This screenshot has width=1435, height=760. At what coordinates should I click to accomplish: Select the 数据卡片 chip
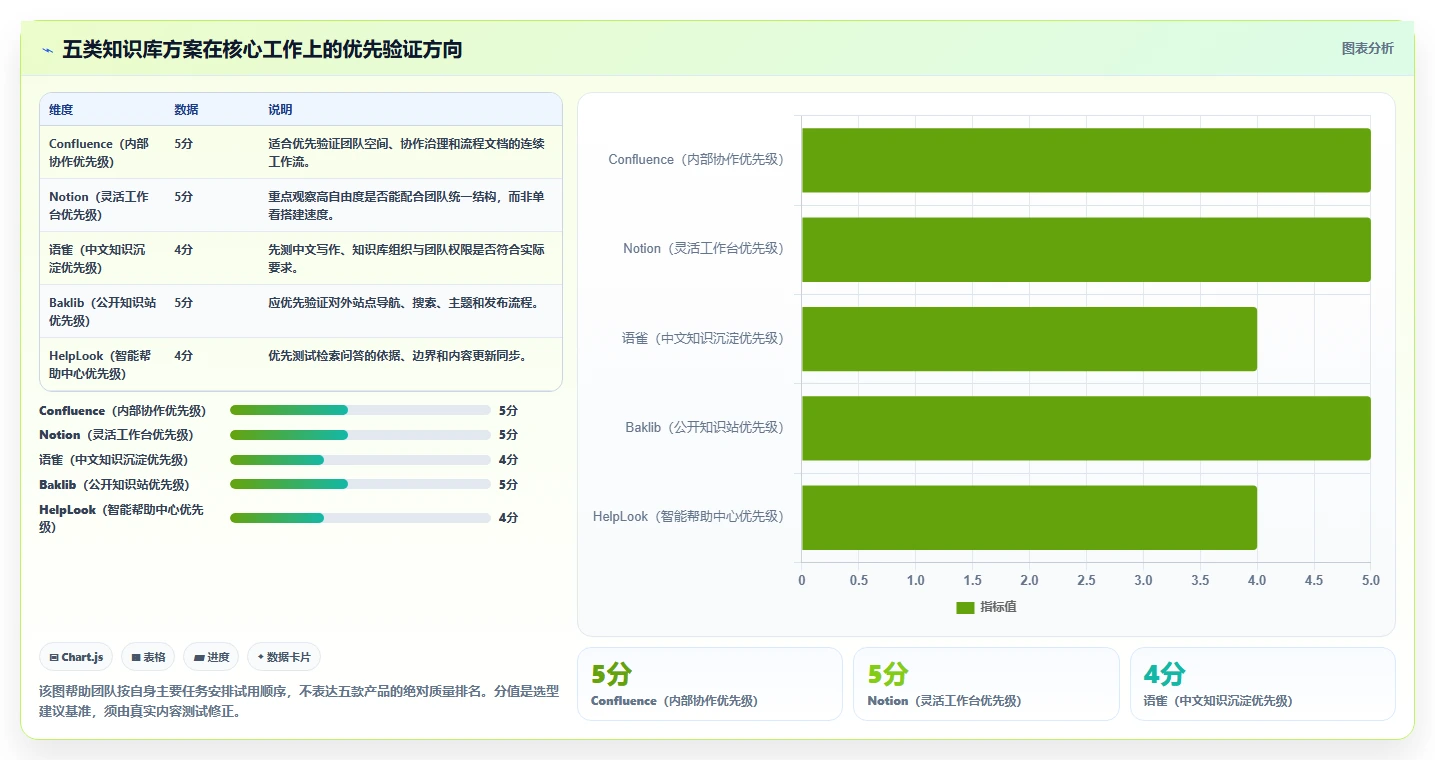pos(284,657)
